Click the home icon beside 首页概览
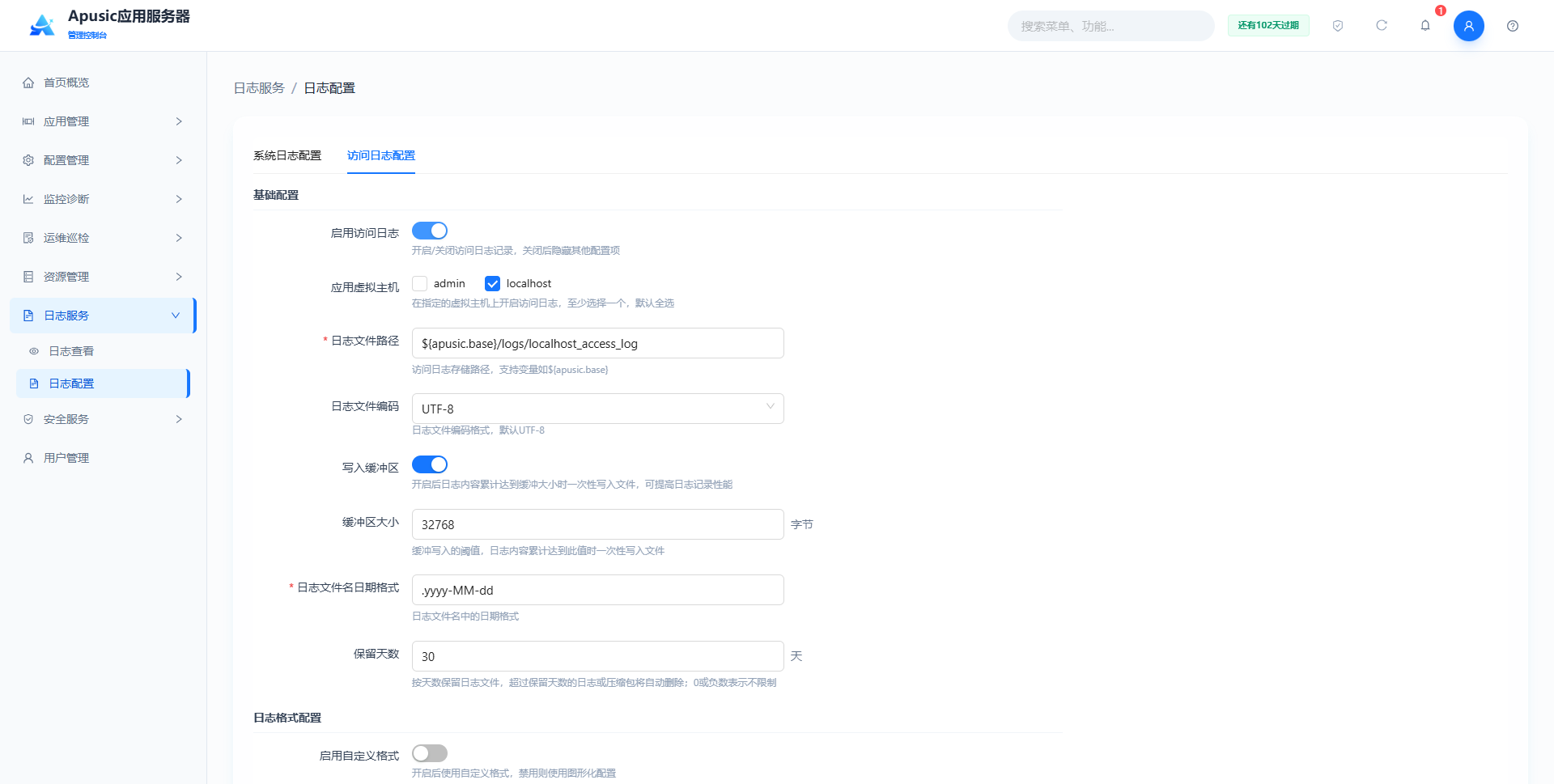The image size is (1554, 784). (x=28, y=83)
